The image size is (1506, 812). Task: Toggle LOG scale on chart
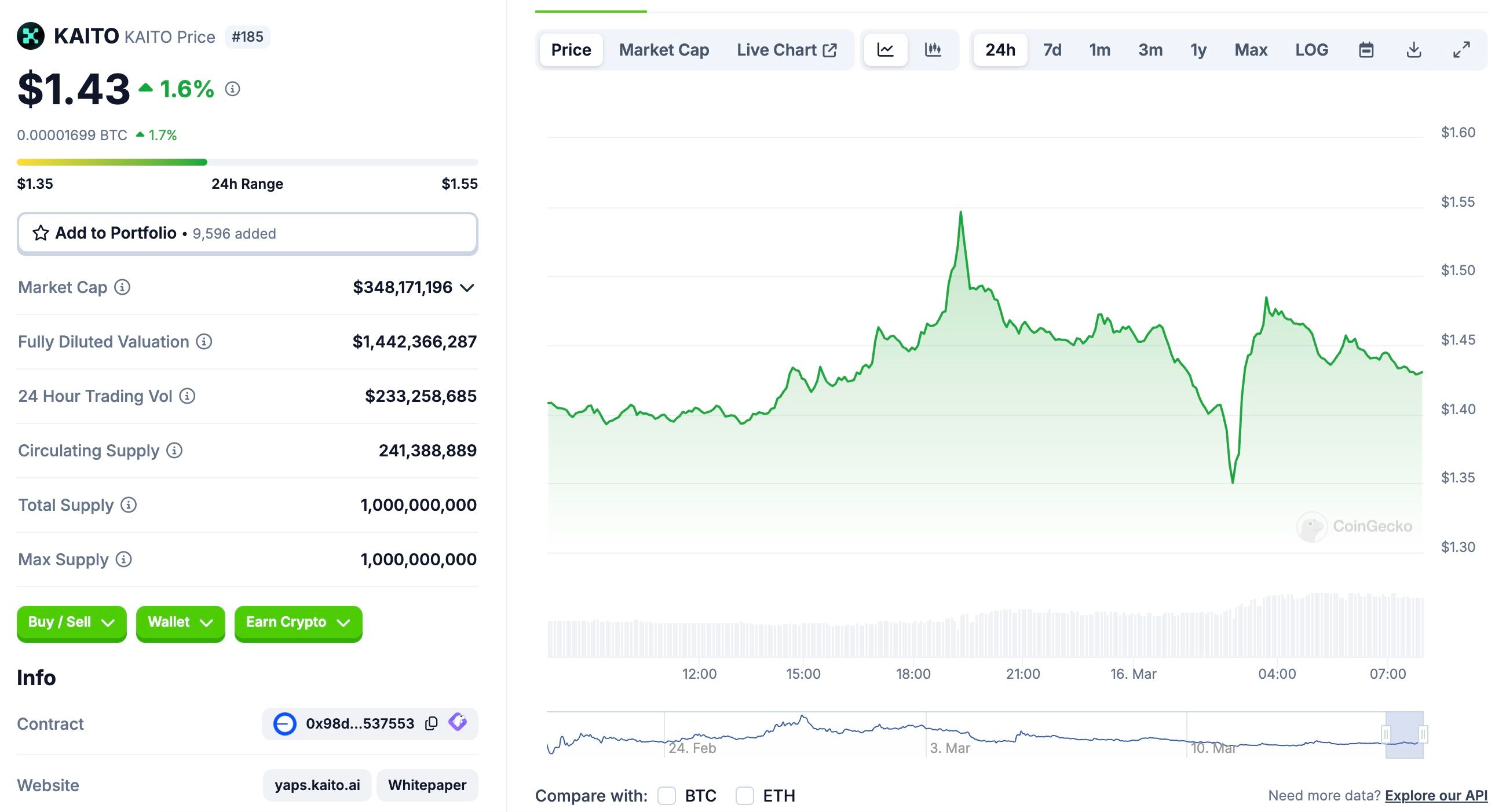(1311, 50)
